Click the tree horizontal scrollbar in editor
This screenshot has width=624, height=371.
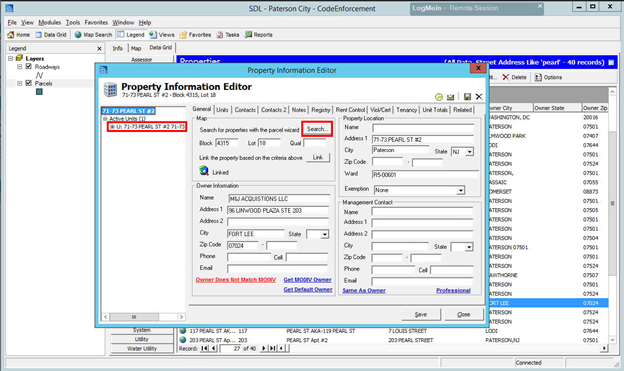point(143,317)
